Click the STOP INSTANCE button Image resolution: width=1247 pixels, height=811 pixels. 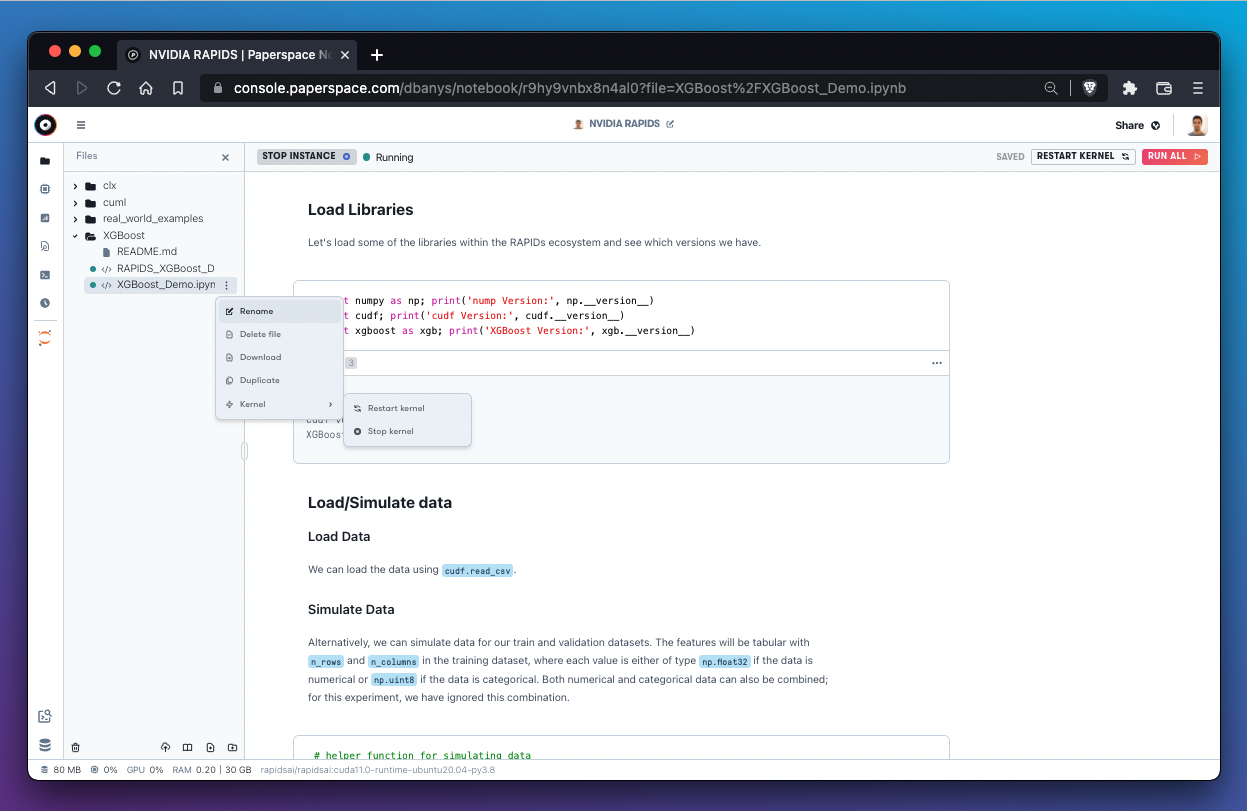coord(306,156)
